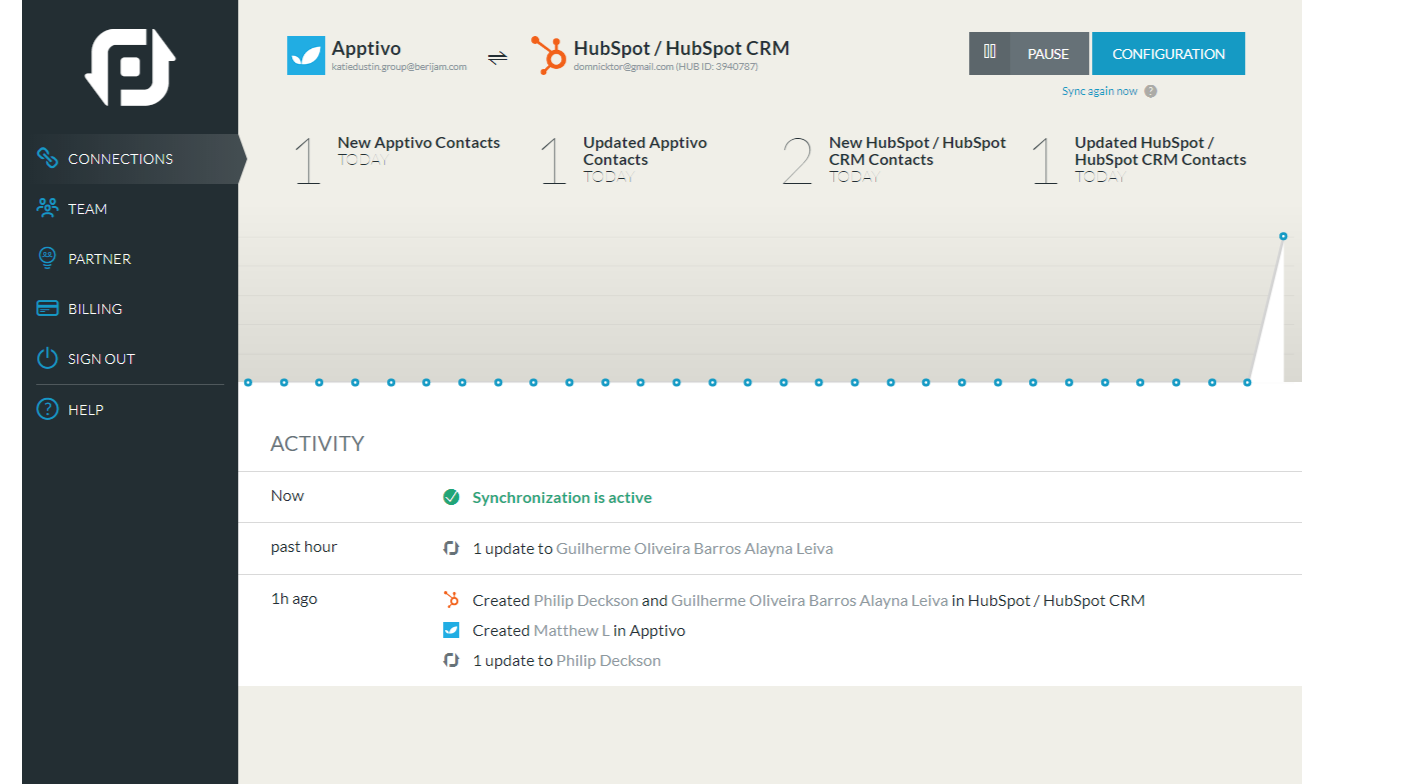Viewport: 1421px width, 784px height.
Task: Click the Help question mark icon
Action: coord(47,409)
